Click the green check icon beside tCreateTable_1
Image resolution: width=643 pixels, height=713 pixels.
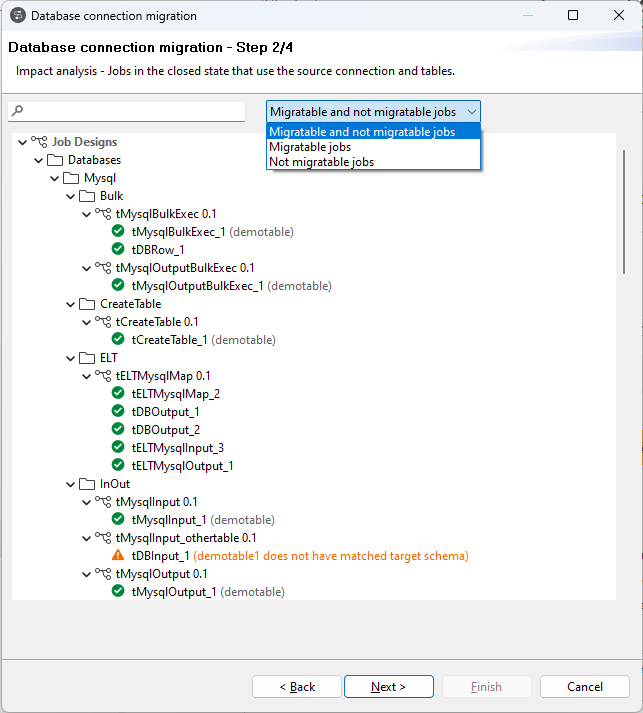pyautogui.click(x=118, y=339)
